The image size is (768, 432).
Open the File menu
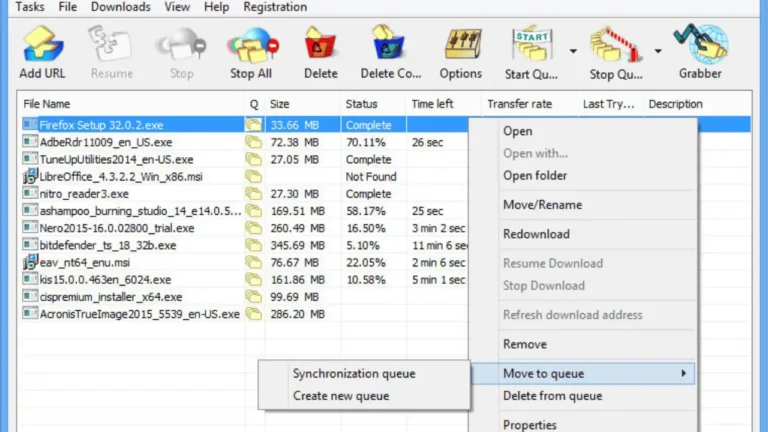pos(68,7)
